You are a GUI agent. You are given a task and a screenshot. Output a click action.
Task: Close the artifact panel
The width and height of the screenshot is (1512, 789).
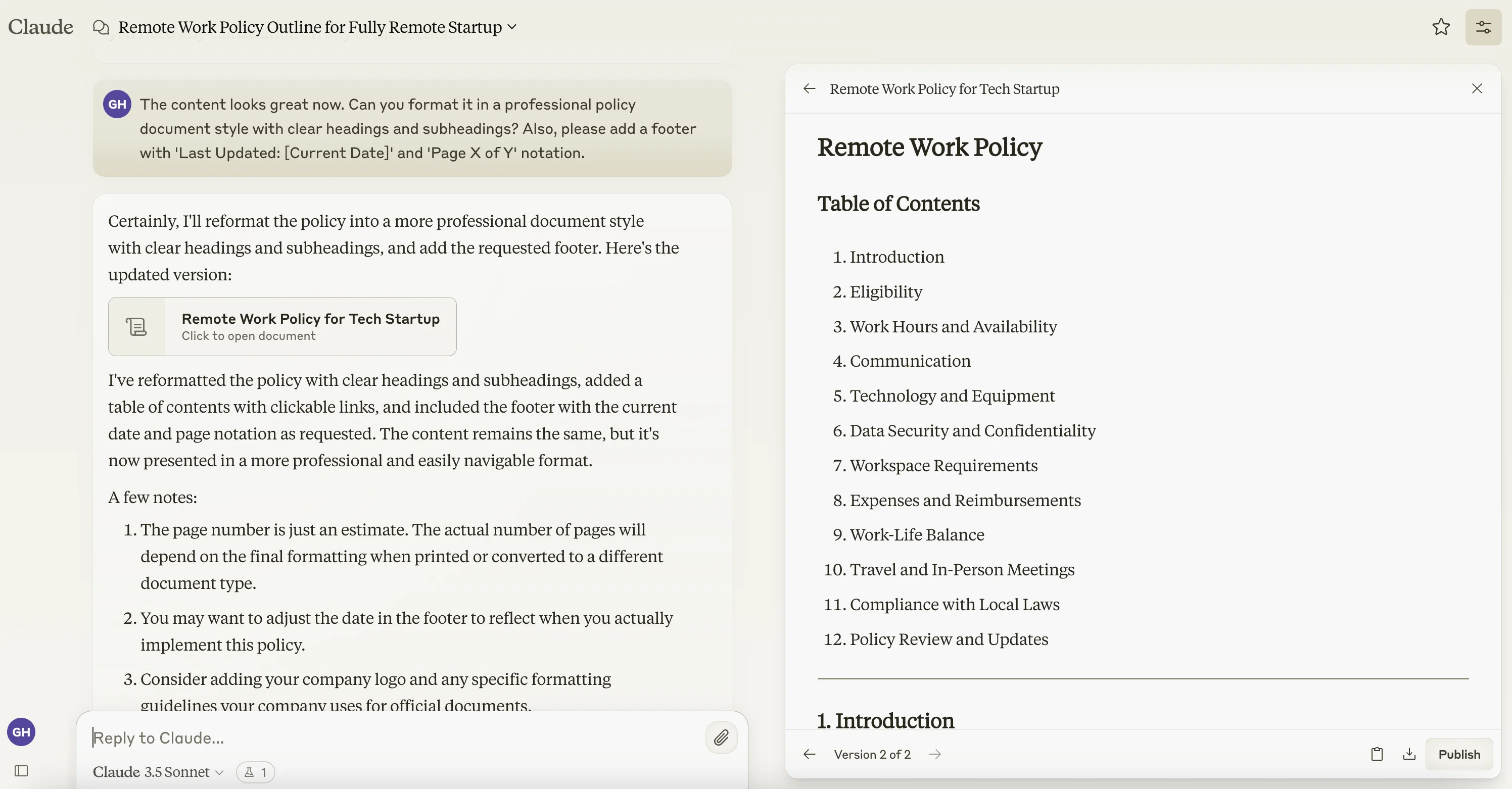pyautogui.click(x=1477, y=88)
